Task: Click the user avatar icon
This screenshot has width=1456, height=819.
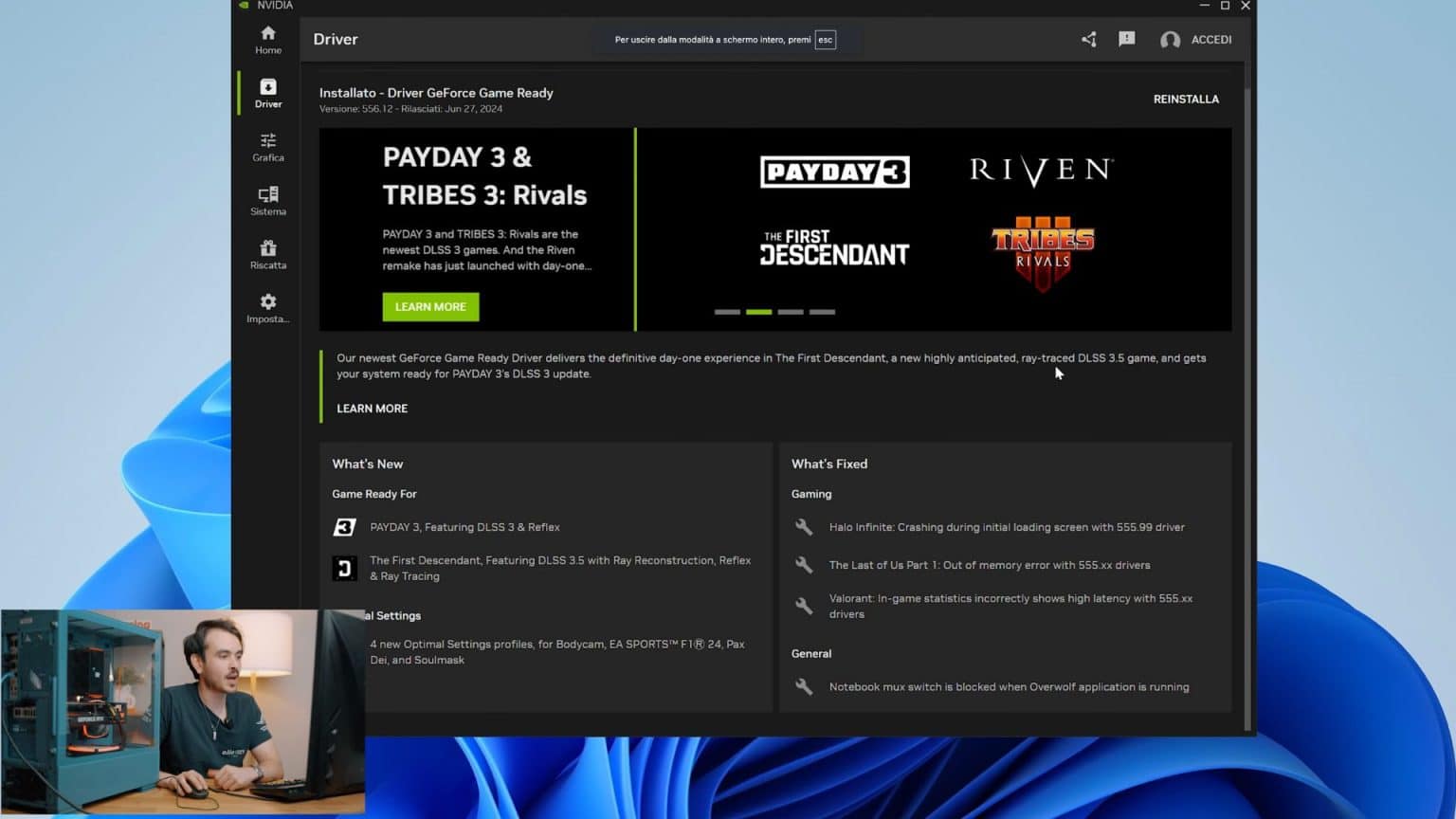Action: (1170, 40)
